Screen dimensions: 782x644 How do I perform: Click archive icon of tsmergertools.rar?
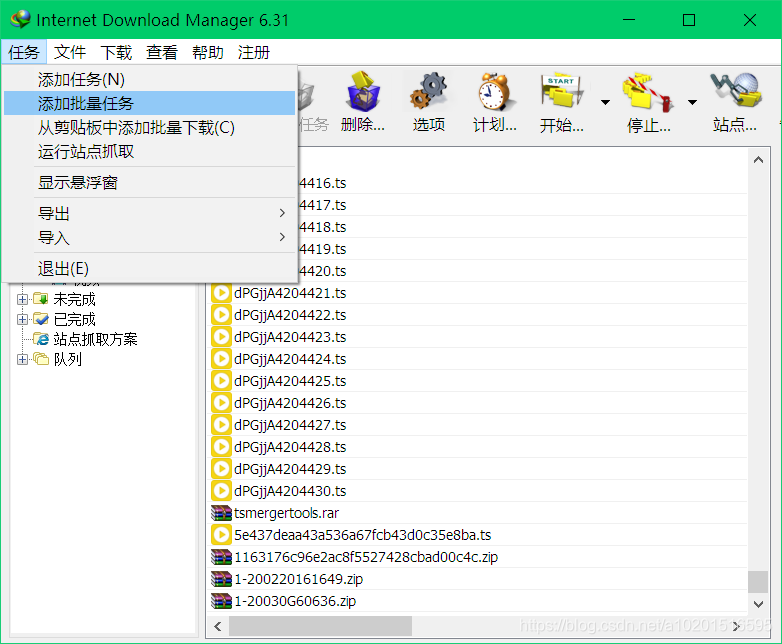[x=221, y=513]
